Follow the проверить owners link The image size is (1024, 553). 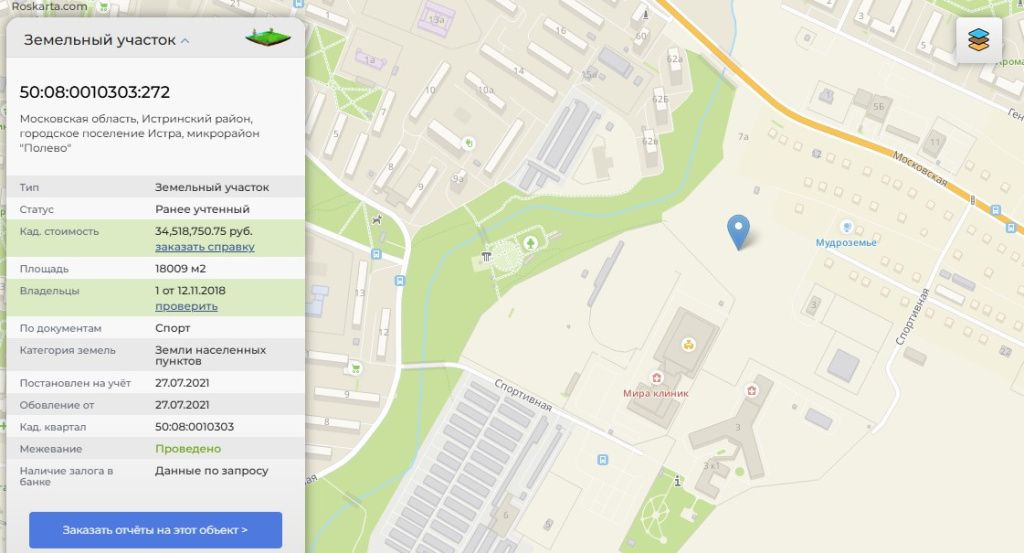(x=186, y=306)
